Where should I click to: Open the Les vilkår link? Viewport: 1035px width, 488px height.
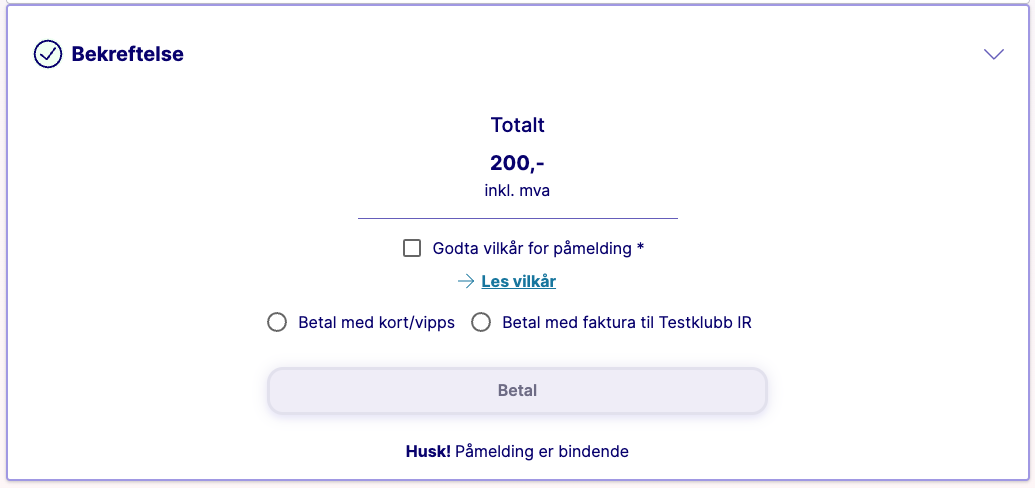pos(519,282)
